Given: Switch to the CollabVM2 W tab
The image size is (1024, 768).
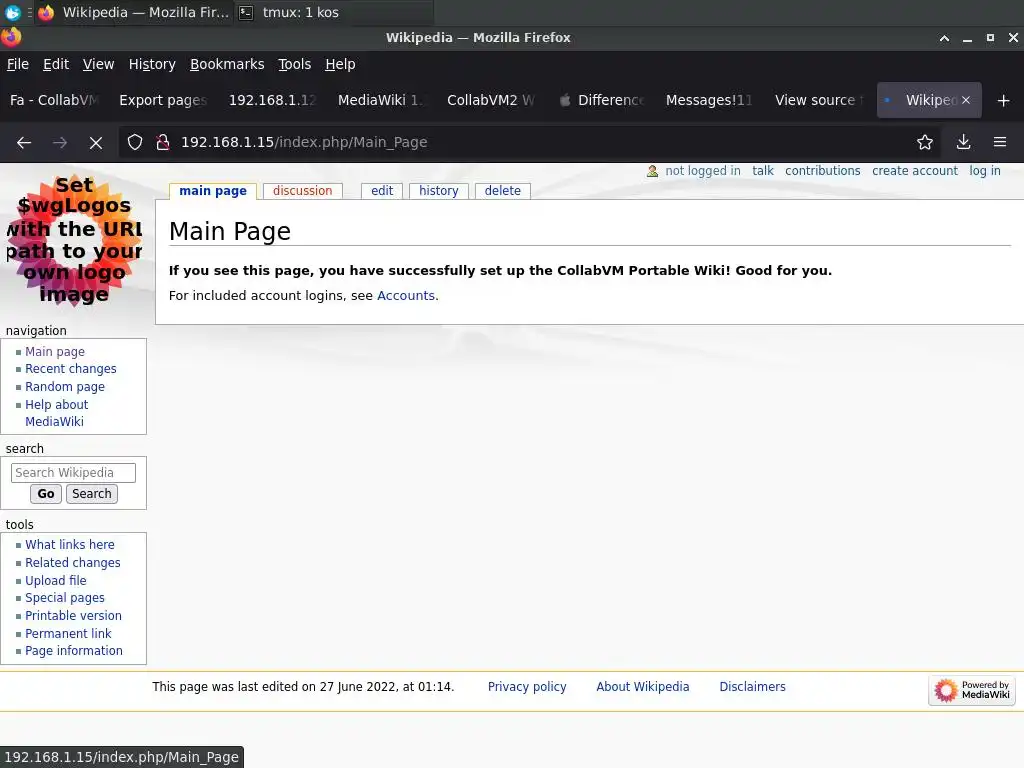Looking at the screenshot, I should (x=490, y=100).
